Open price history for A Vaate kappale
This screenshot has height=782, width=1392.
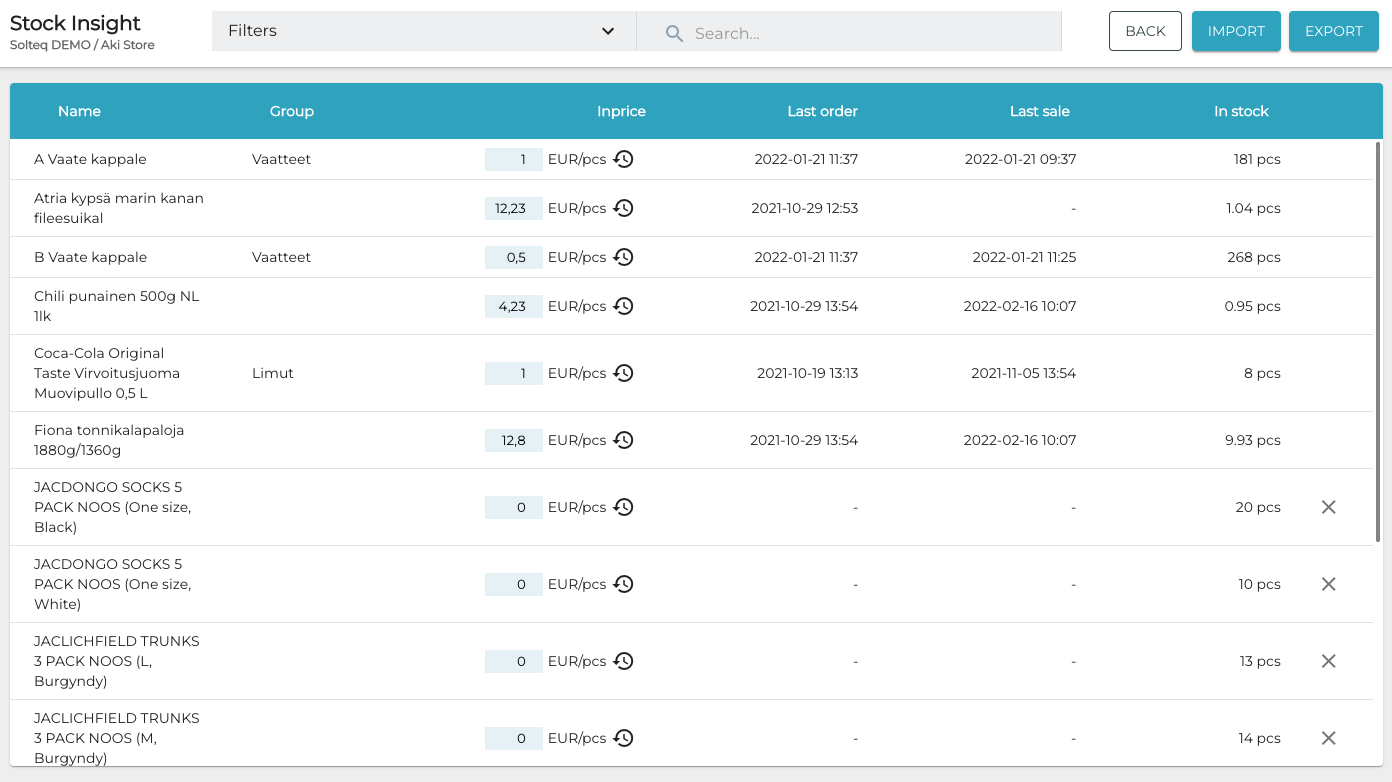(623, 159)
